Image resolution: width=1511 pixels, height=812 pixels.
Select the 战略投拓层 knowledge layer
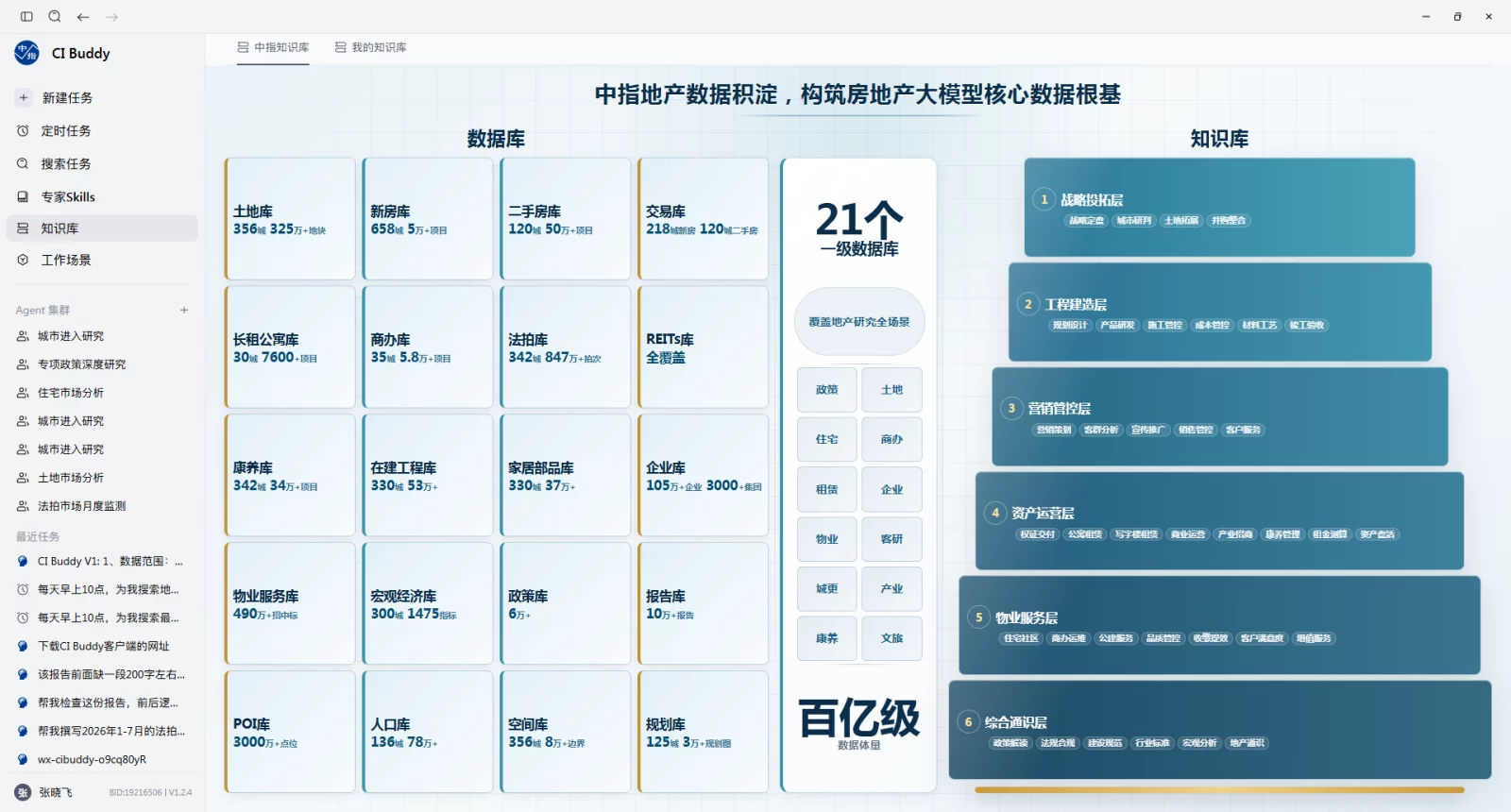pos(1220,208)
